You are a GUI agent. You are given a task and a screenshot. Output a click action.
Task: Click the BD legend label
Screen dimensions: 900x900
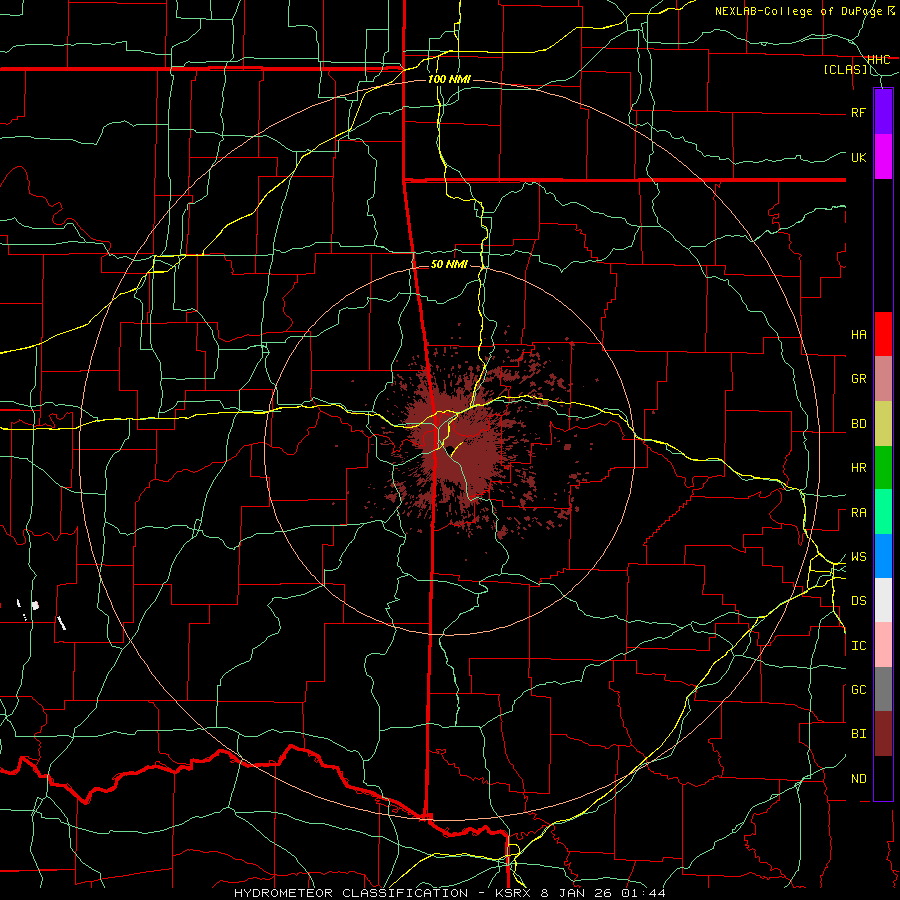click(x=858, y=424)
